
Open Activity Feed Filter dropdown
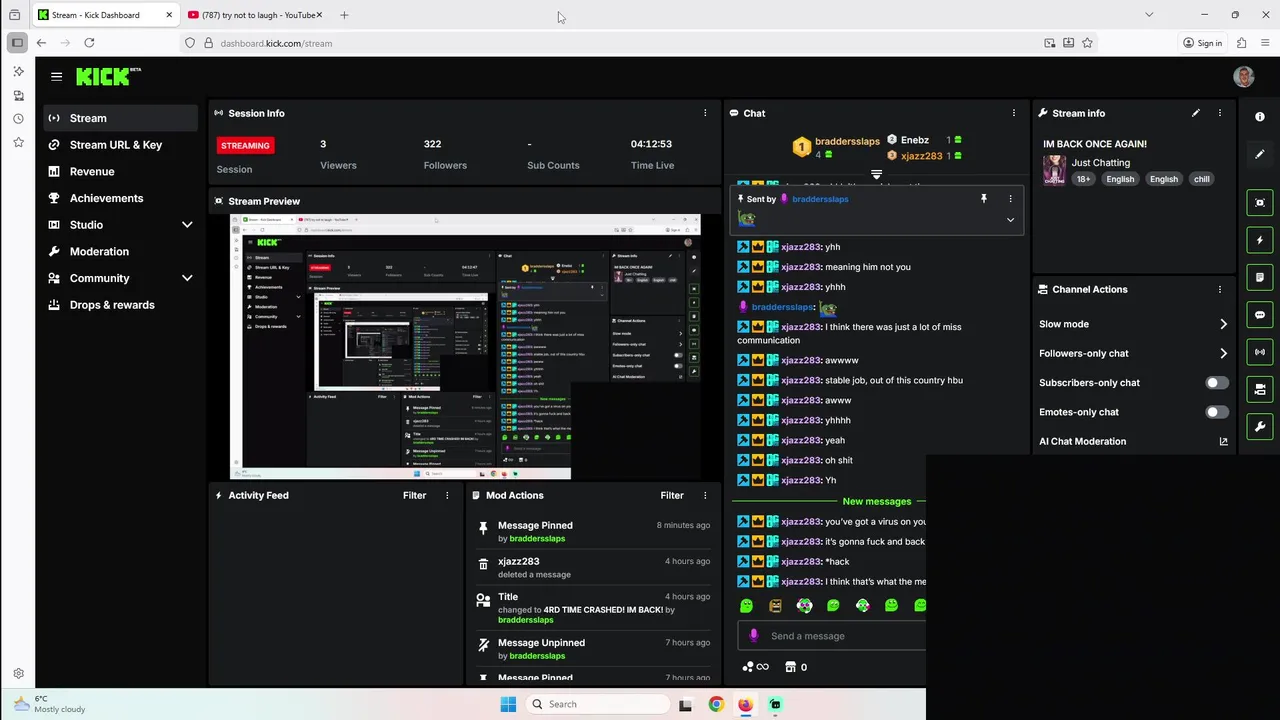[x=414, y=495]
